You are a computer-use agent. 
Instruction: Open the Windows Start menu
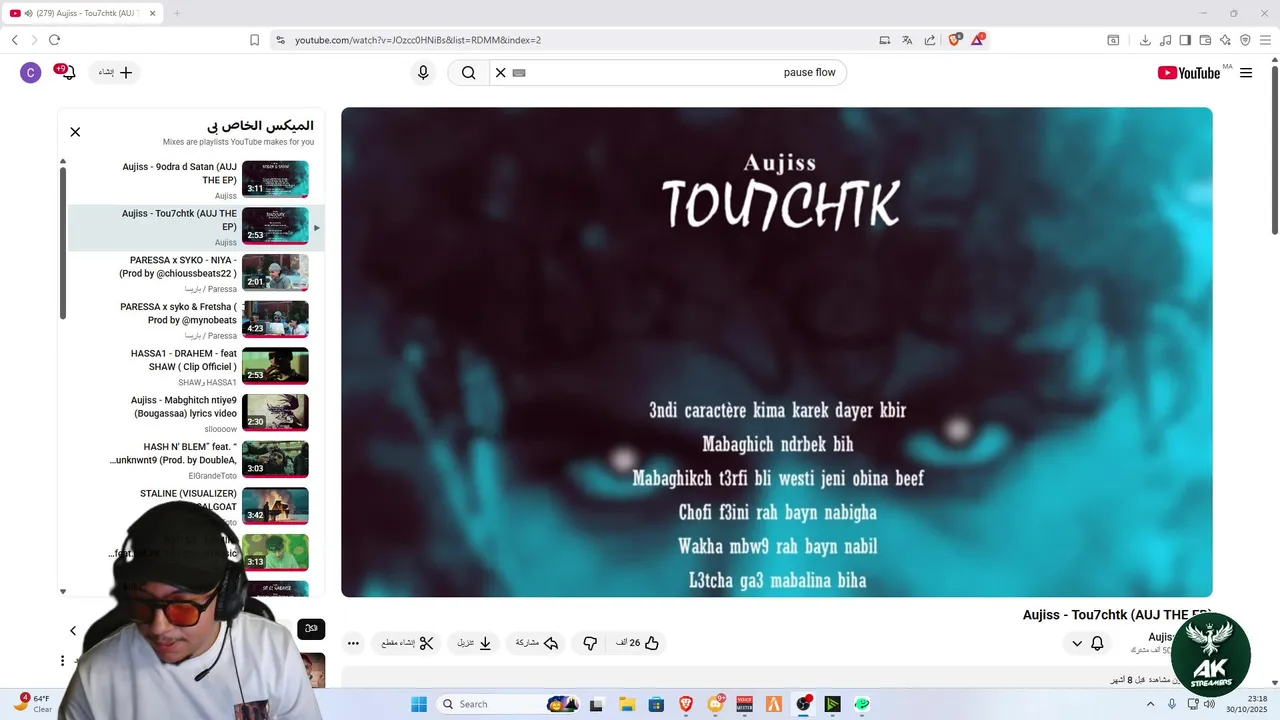[x=418, y=704]
